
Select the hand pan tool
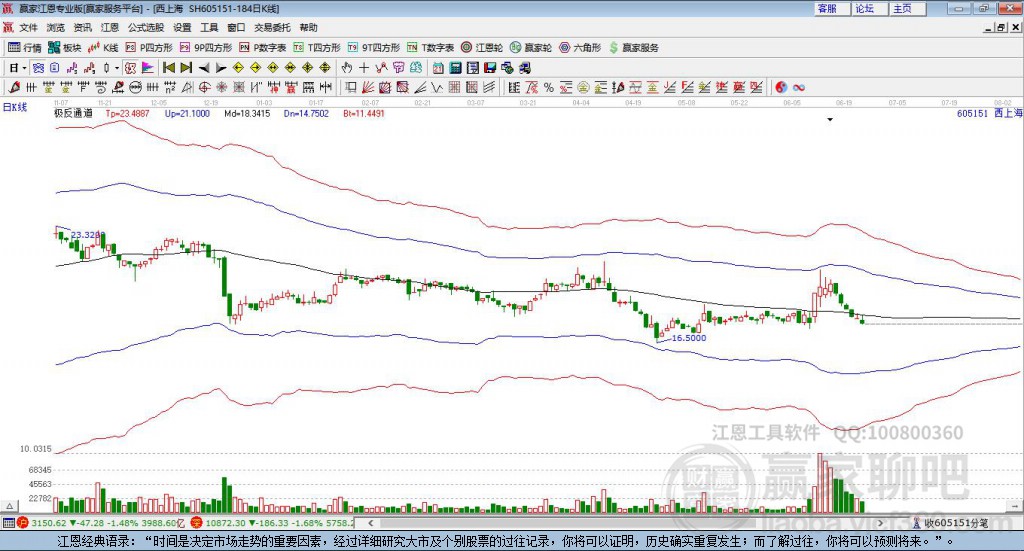347,68
